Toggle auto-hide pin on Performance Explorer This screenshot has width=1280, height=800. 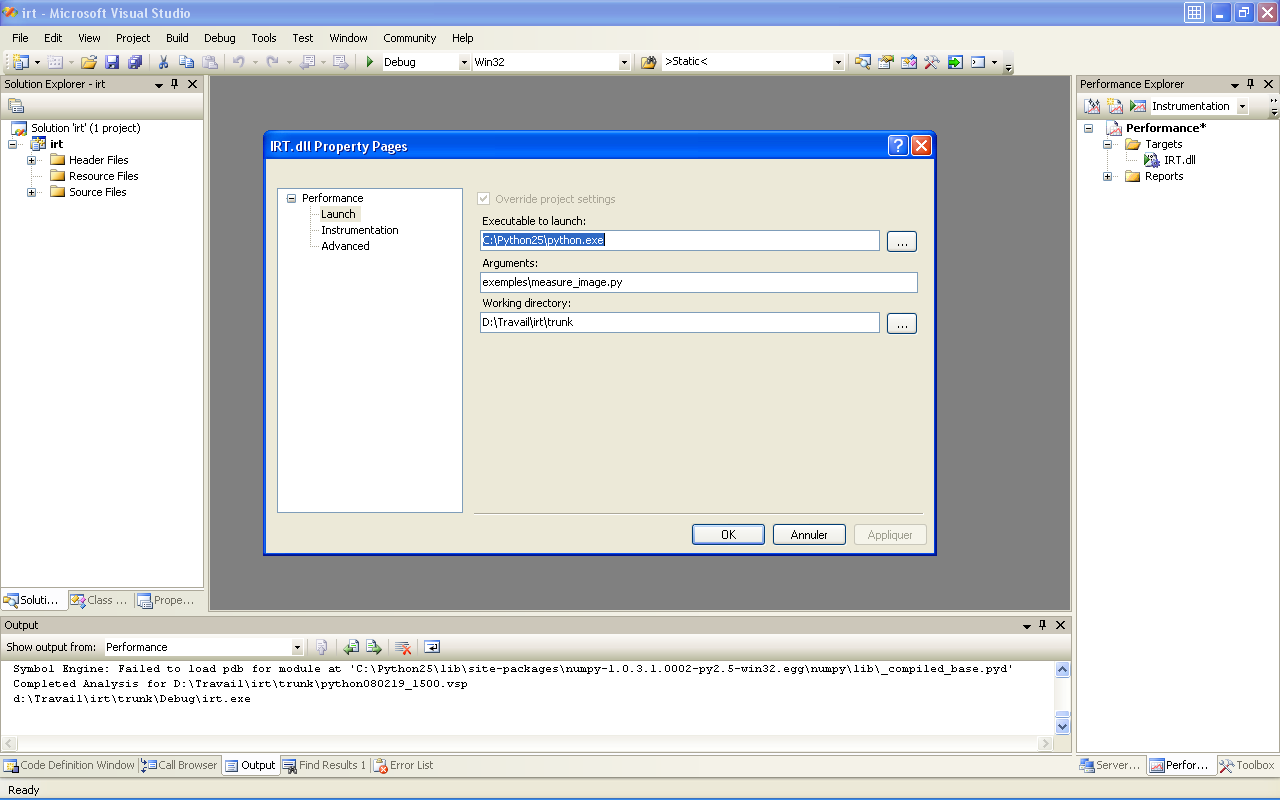[x=1251, y=85]
